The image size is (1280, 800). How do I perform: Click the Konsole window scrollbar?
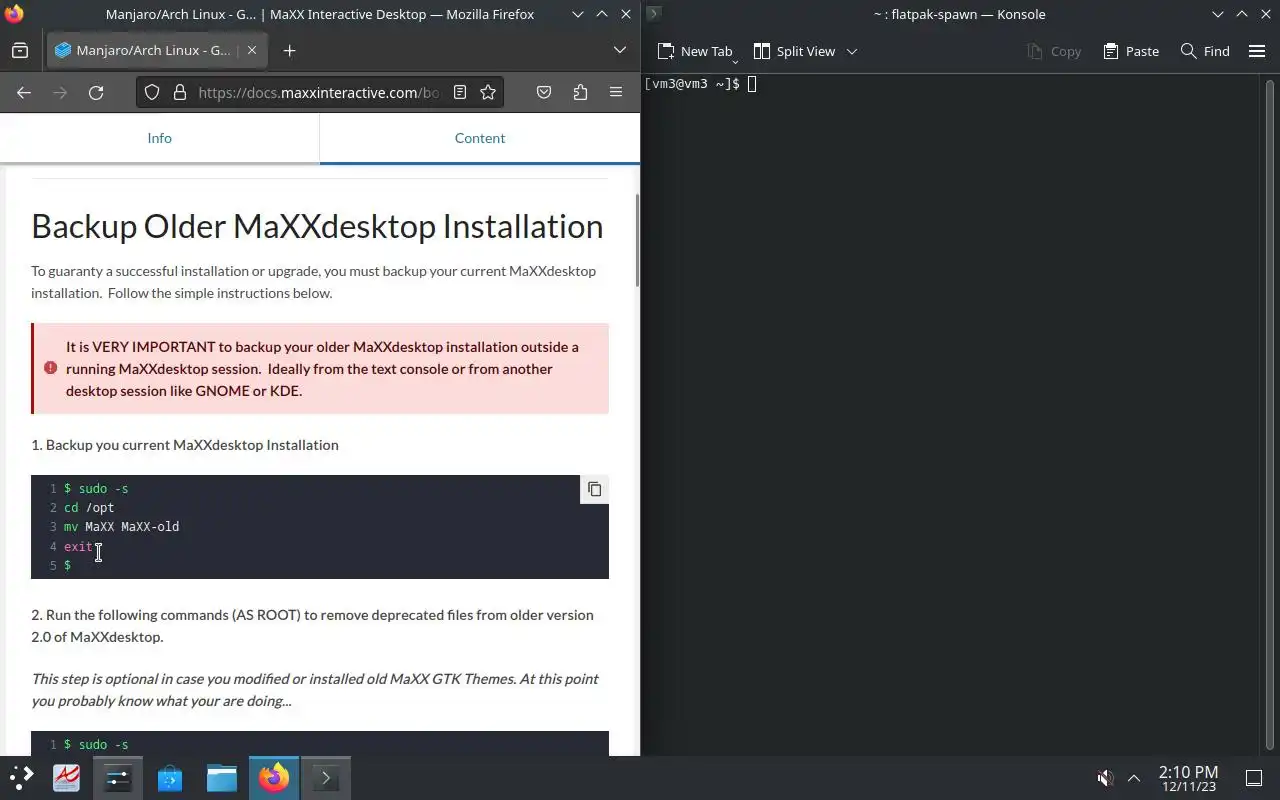coord(1271,413)
